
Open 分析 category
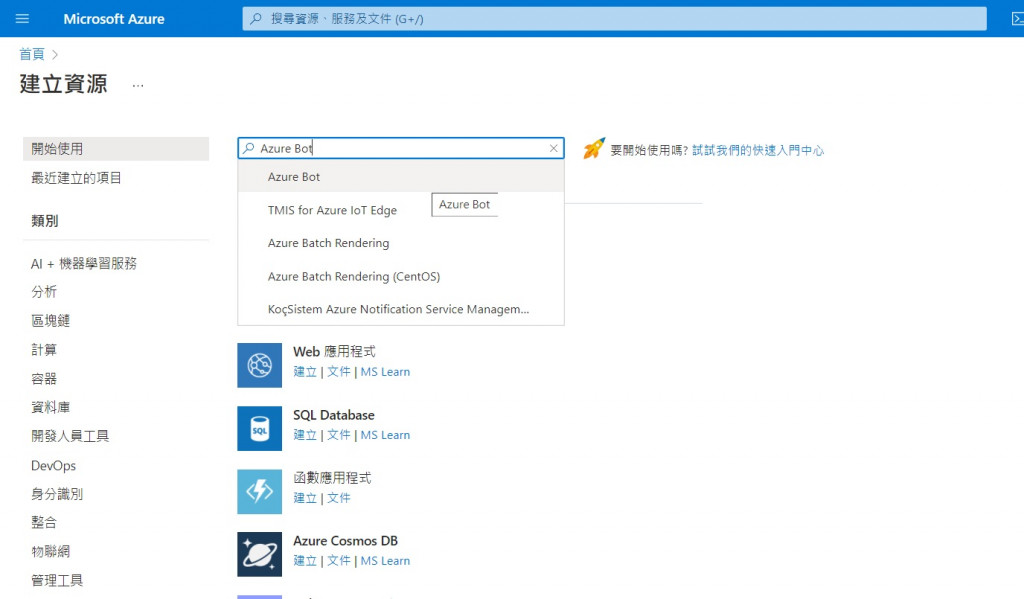click(44, 292)
